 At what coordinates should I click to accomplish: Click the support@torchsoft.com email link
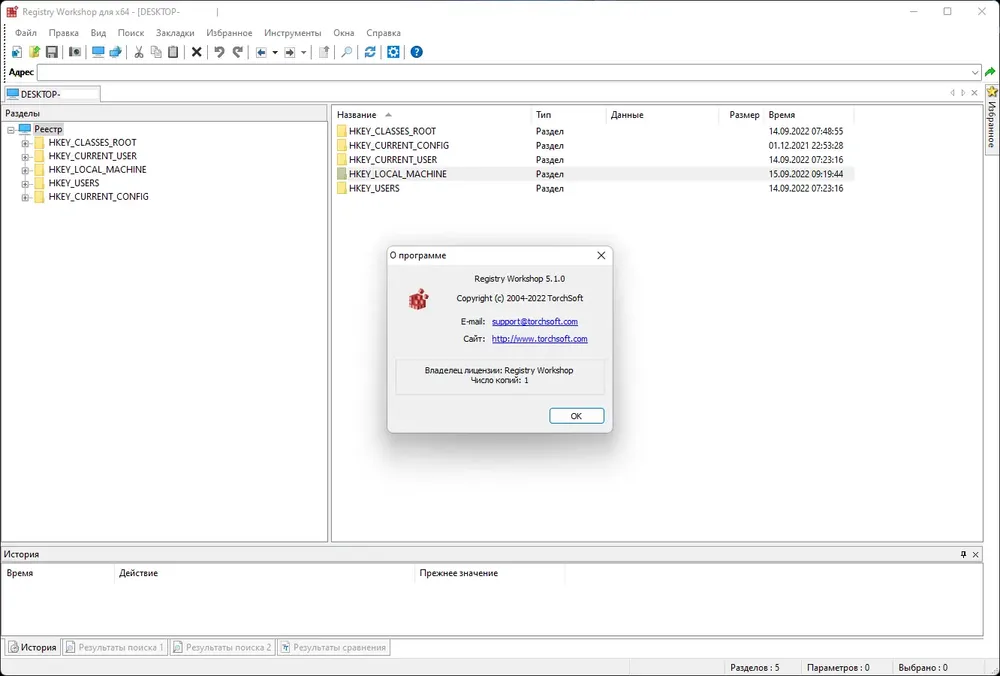(x=534, y=321)
